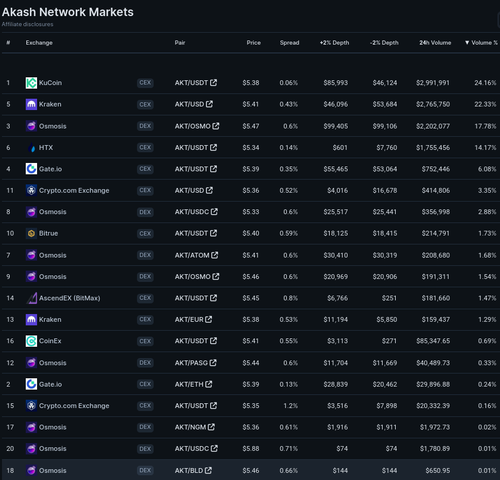Screen dimensions: 500x480
Task: Click the Crypto.com logo in the AKT/USDT row
Action: coord(31,406)
